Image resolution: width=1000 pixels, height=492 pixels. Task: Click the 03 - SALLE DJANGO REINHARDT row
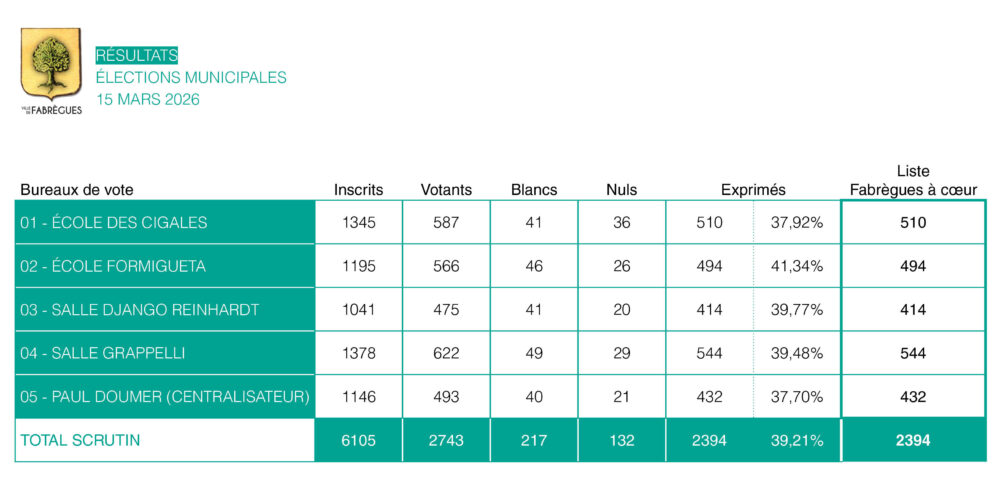(x=165, y=310)
